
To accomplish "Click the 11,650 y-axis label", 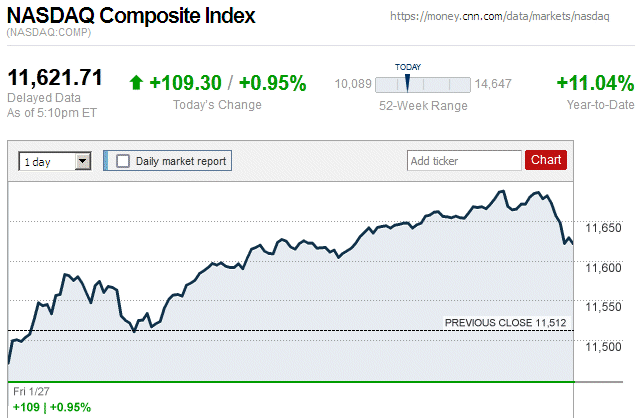I will tap(602, 229).
